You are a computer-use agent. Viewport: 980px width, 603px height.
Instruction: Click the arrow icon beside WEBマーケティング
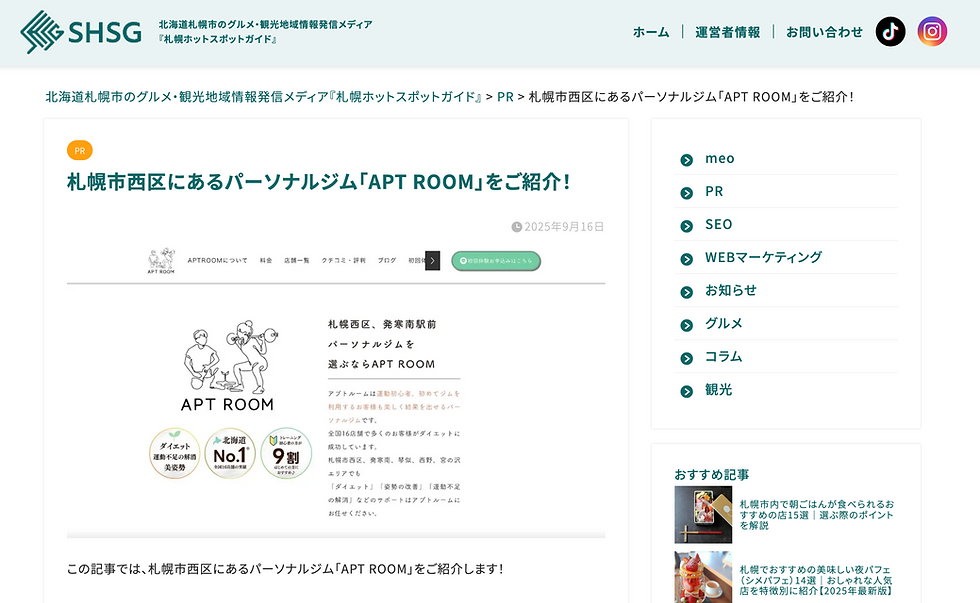pyautogui.click(x=686, y=259)
